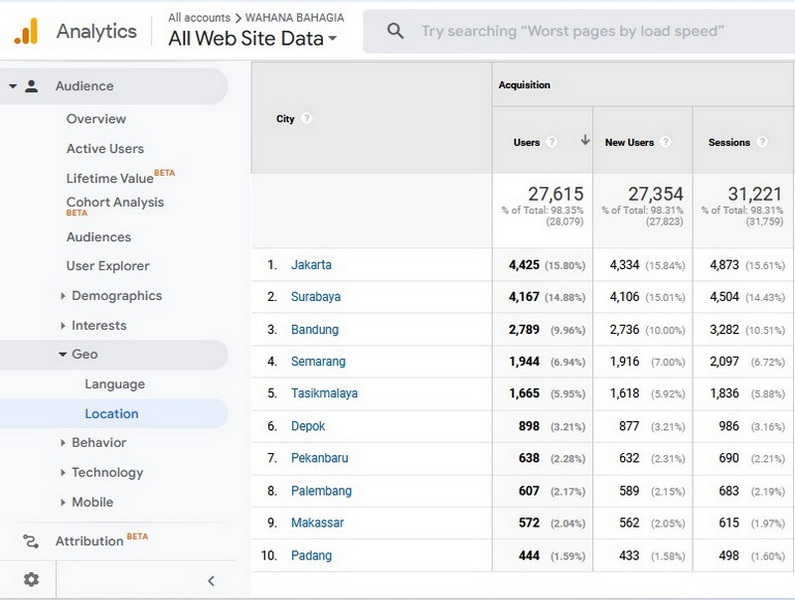Collapse the sidebar with the chevron arrow
The height and width of the screenshot is (600, 795).
pyautogui.click(x=211, y=581)
